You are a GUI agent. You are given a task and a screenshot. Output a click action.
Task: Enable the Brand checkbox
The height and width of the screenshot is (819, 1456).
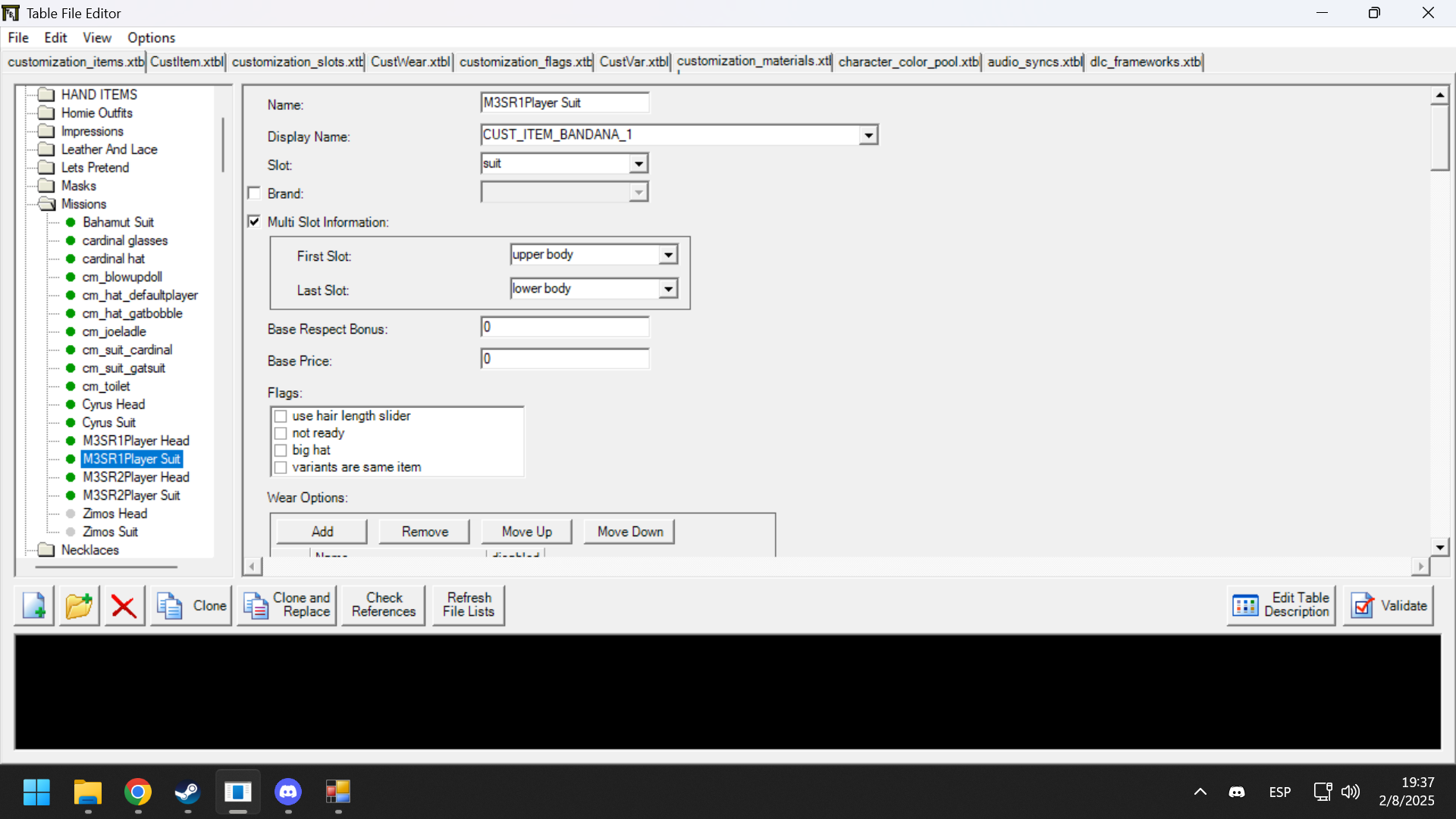(255, 193)
